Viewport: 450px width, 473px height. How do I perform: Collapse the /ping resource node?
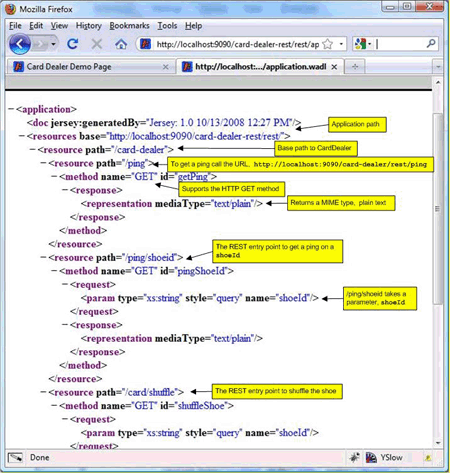(43, 163)
